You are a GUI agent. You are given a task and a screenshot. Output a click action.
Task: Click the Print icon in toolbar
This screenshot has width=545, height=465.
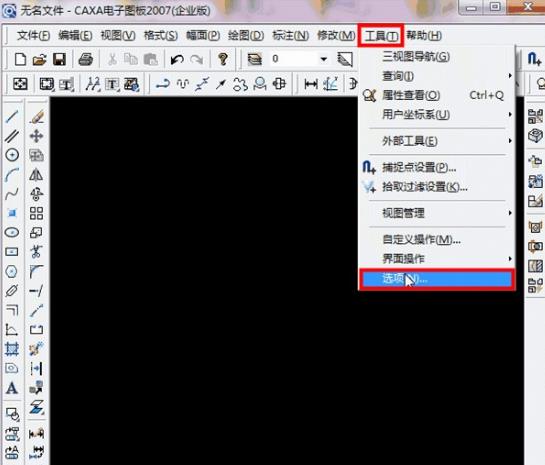(86, 59)
